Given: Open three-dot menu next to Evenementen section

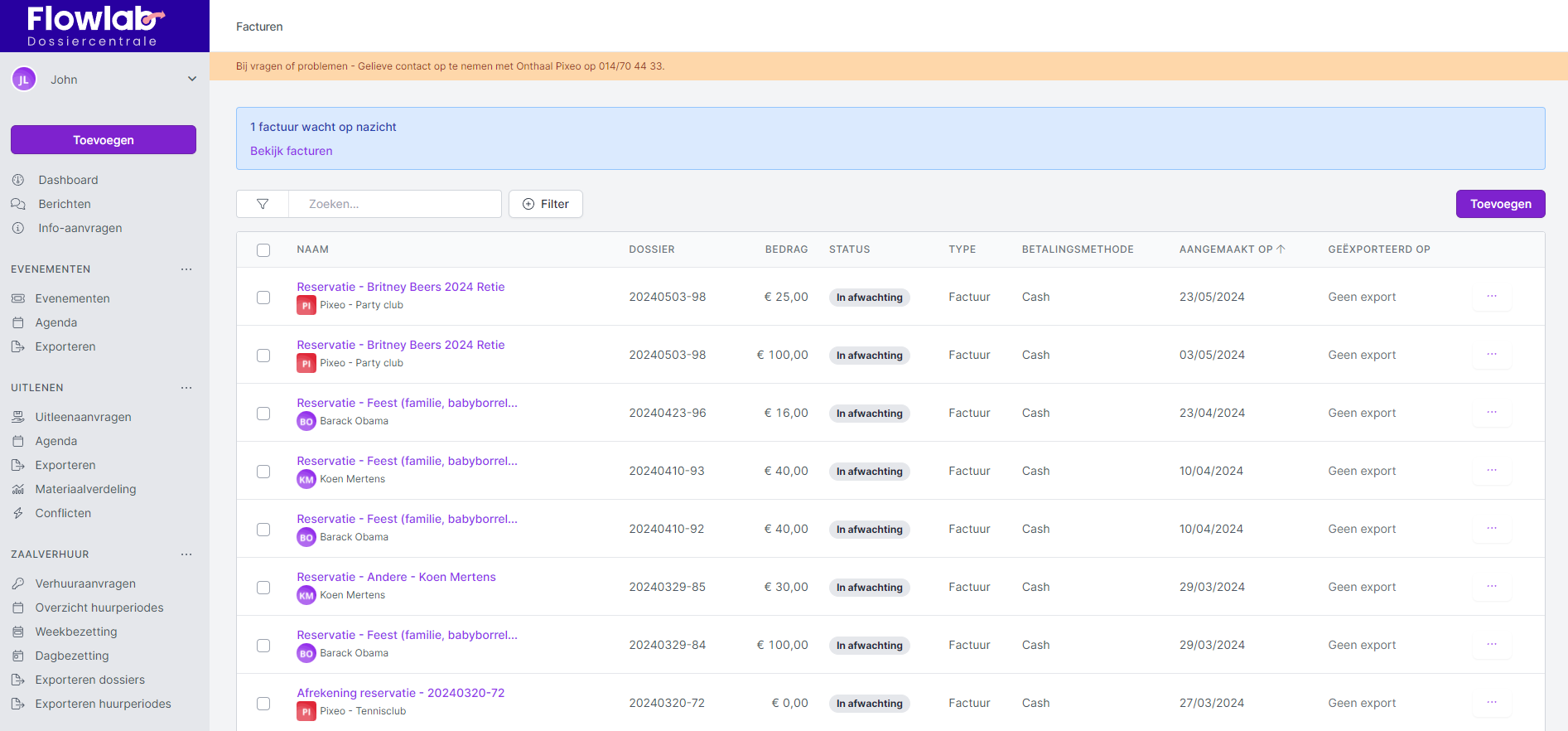Looking at the screenshot, I should point(186,269).
